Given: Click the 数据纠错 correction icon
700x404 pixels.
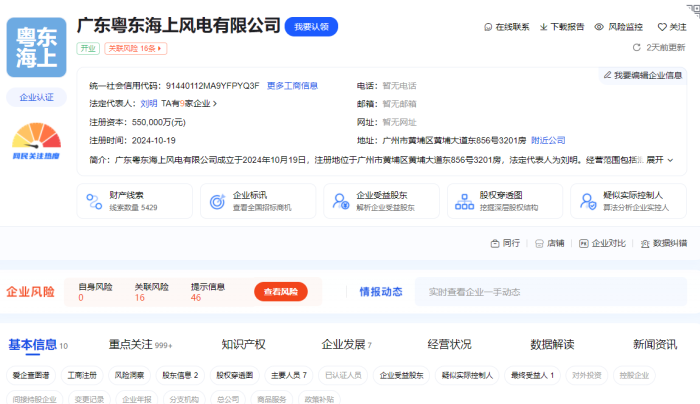Looking at the screenshot, I should pos(645,244).
